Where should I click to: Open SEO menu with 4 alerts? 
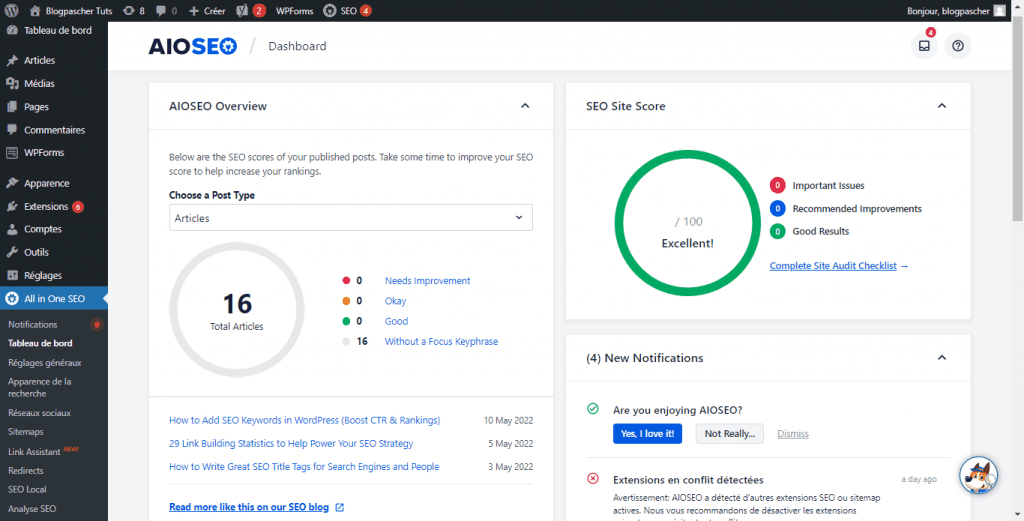[x=347, y=10]
